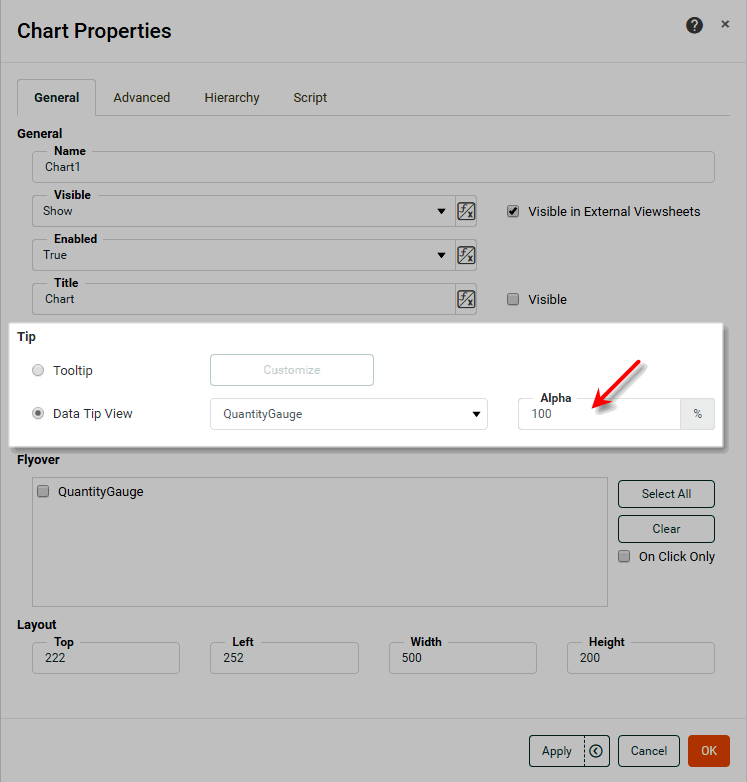This screenshot has width=747, height=782.
Task: Click the Select All button
Action: pos(666,494)
